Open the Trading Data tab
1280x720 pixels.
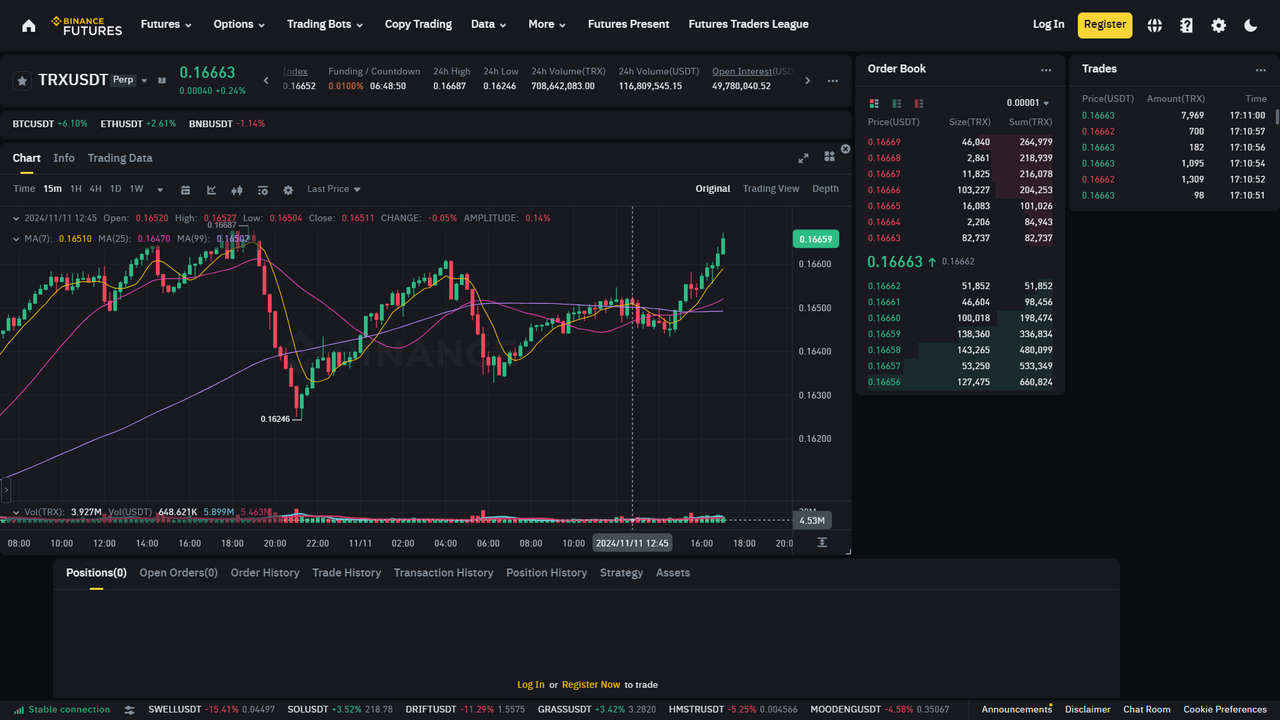point(120,158)
